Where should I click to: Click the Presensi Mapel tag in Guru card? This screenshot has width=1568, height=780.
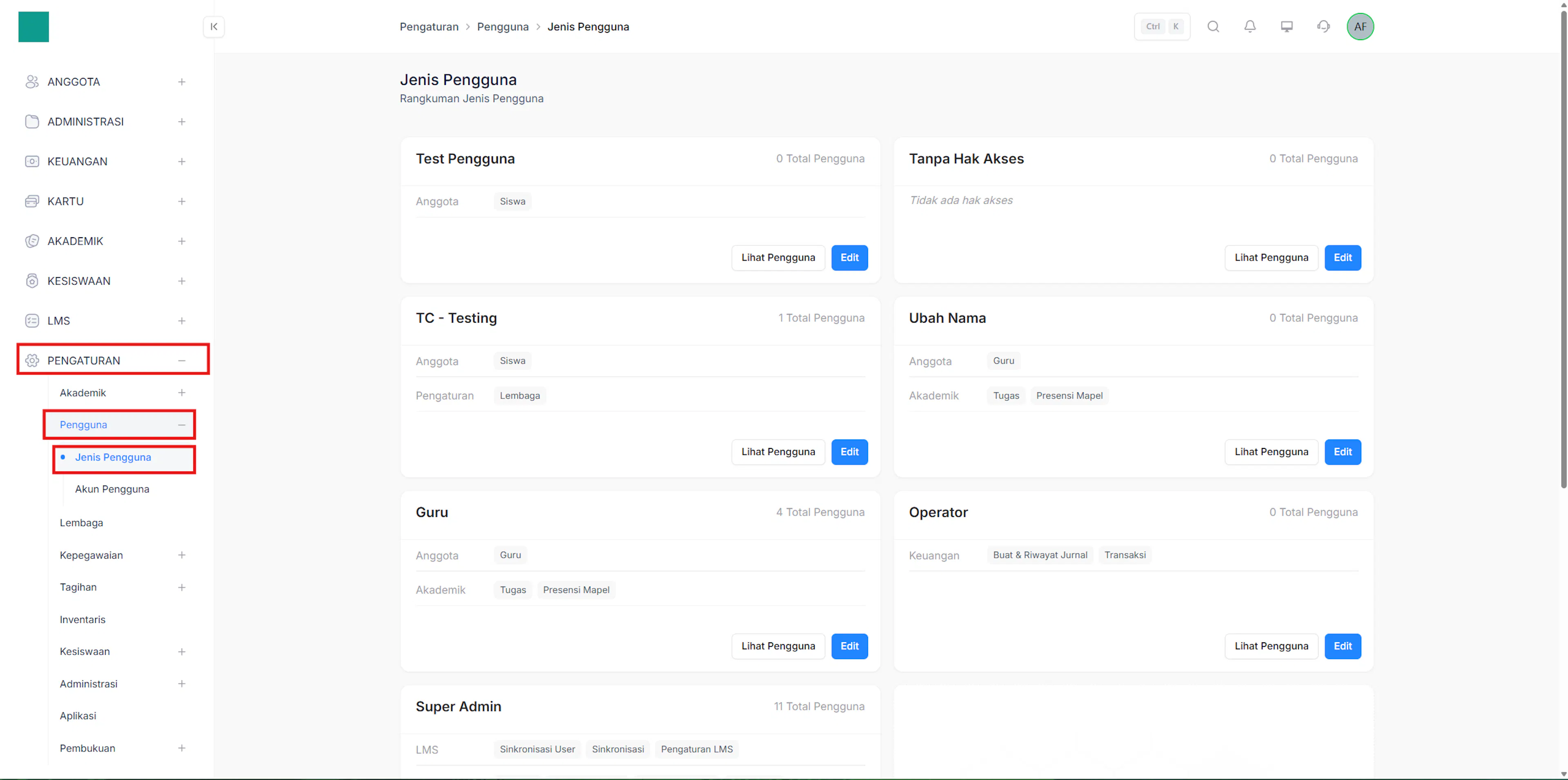click(x=576, y=590)
